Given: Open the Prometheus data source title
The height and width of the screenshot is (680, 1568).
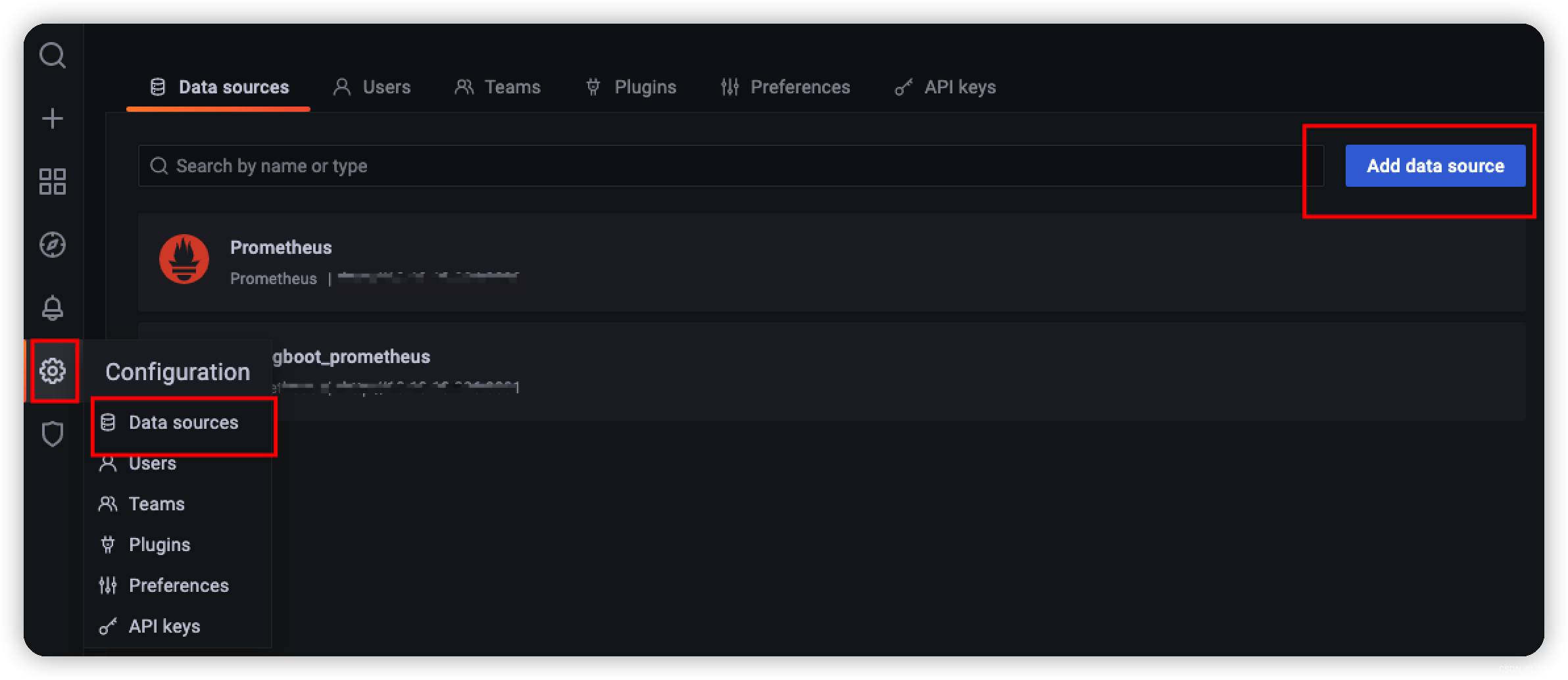Looking at the screenshot, I should click(281, 247).
